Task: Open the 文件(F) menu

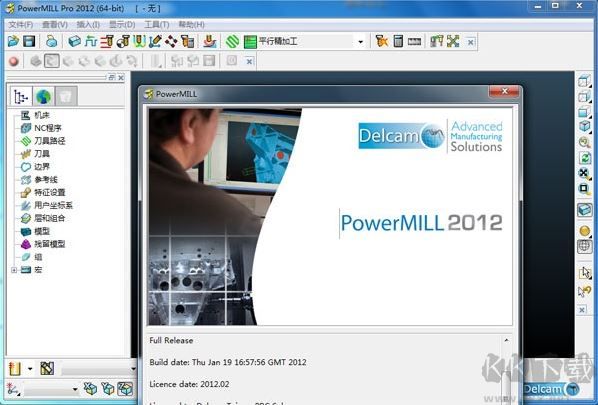Action: pyautogui.click(x=21, y=25)
